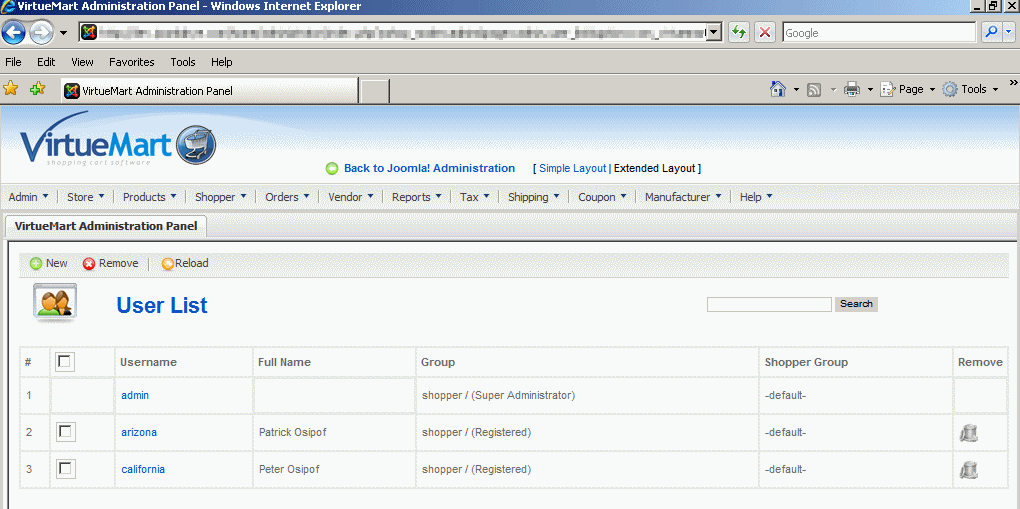Toggle the select-all checkbox in header
The image size is (1020, 509).
tap(65, 361)
